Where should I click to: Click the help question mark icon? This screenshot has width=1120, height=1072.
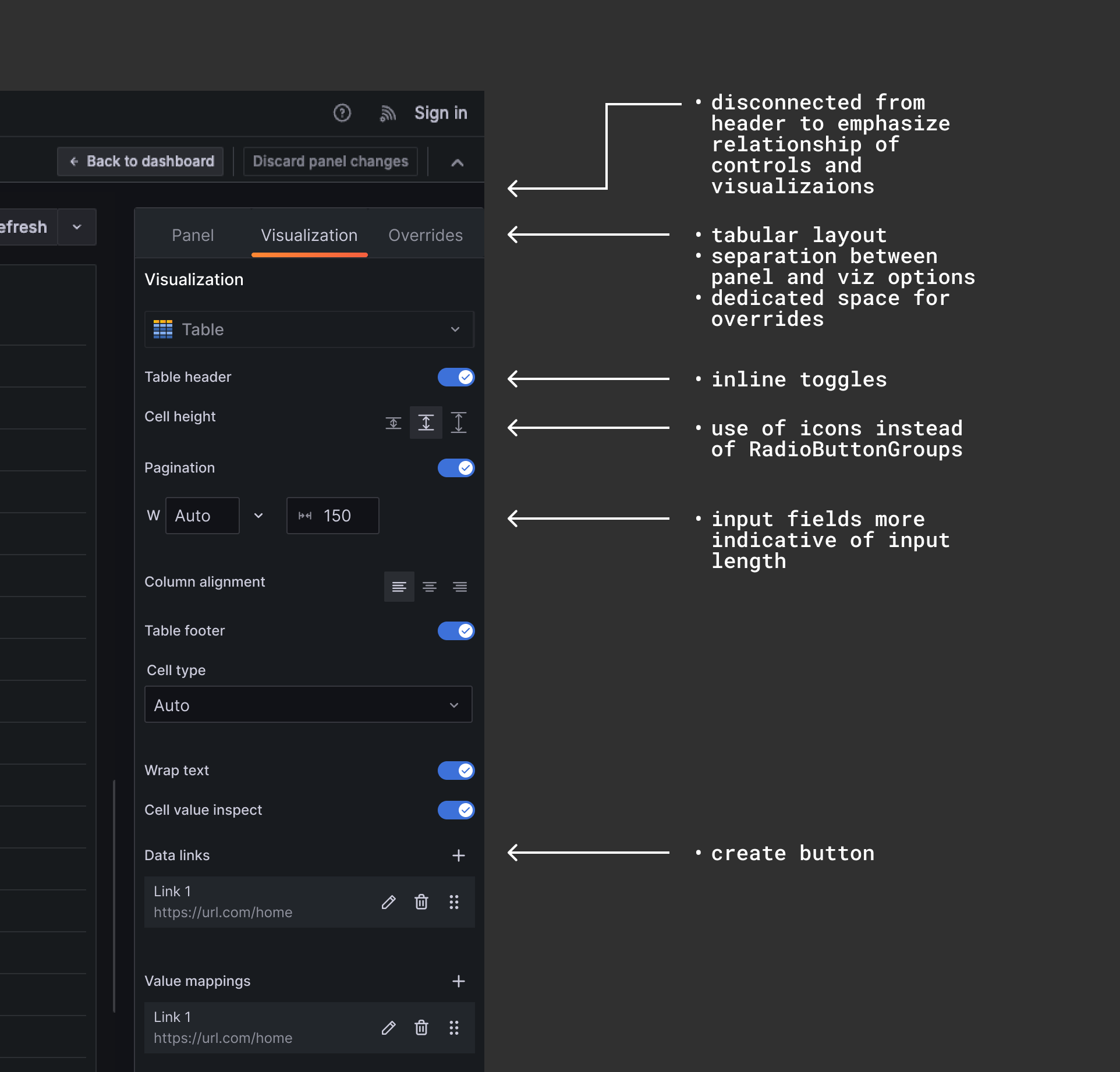pos(342,113)
